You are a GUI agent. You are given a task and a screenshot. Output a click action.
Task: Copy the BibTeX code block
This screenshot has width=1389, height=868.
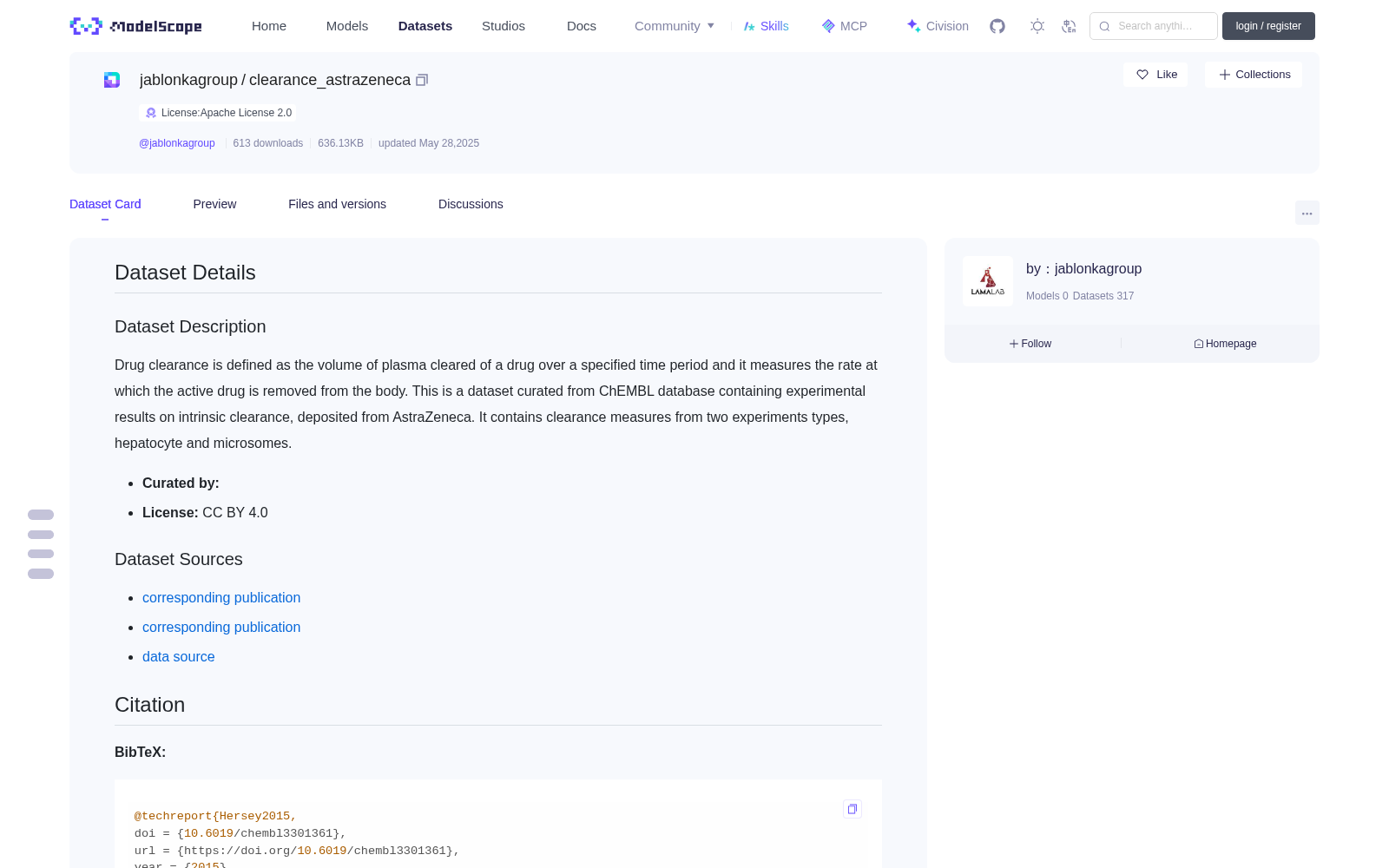[852, 809]
